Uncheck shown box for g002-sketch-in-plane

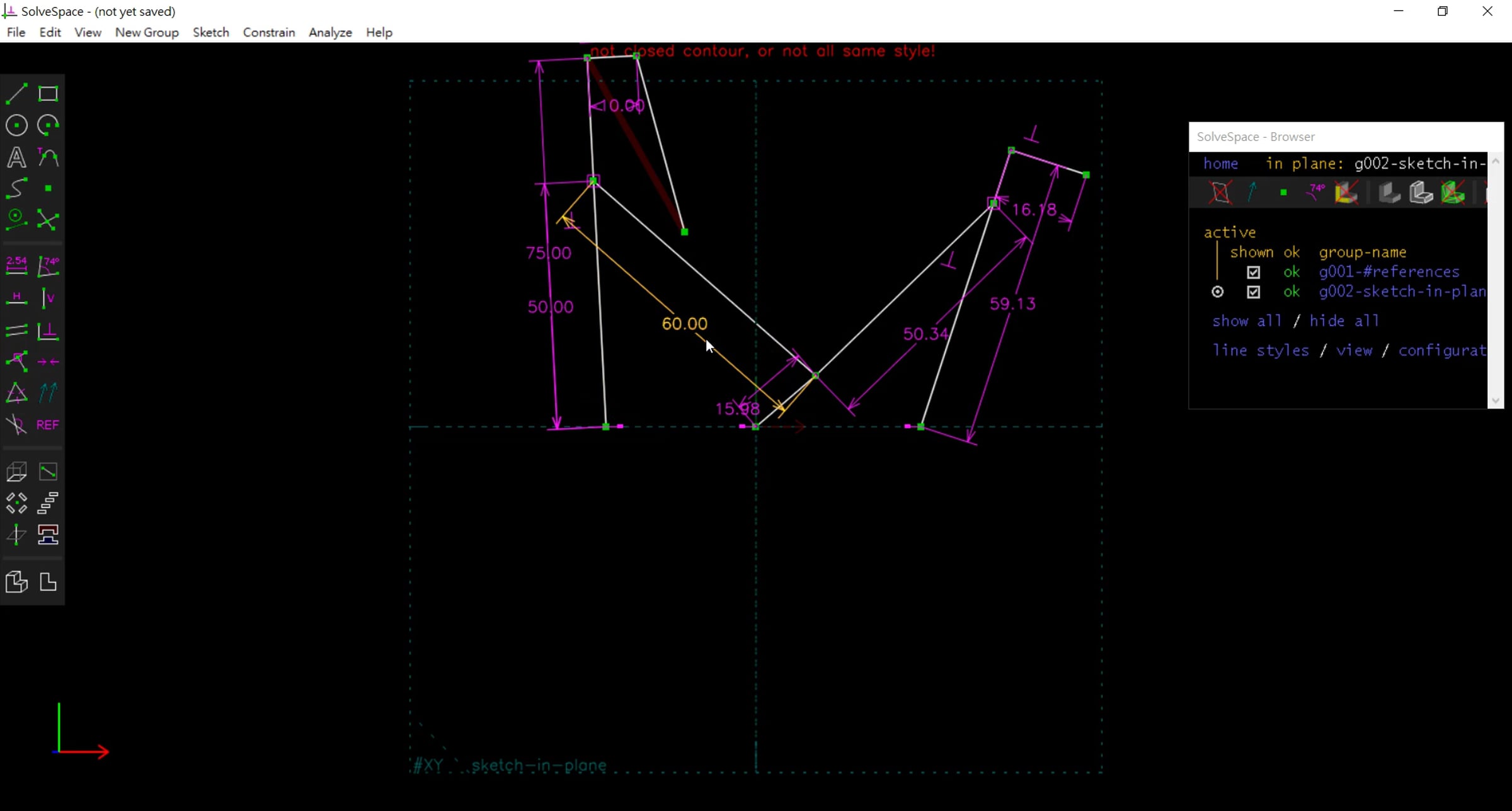tap(1253, 292)
